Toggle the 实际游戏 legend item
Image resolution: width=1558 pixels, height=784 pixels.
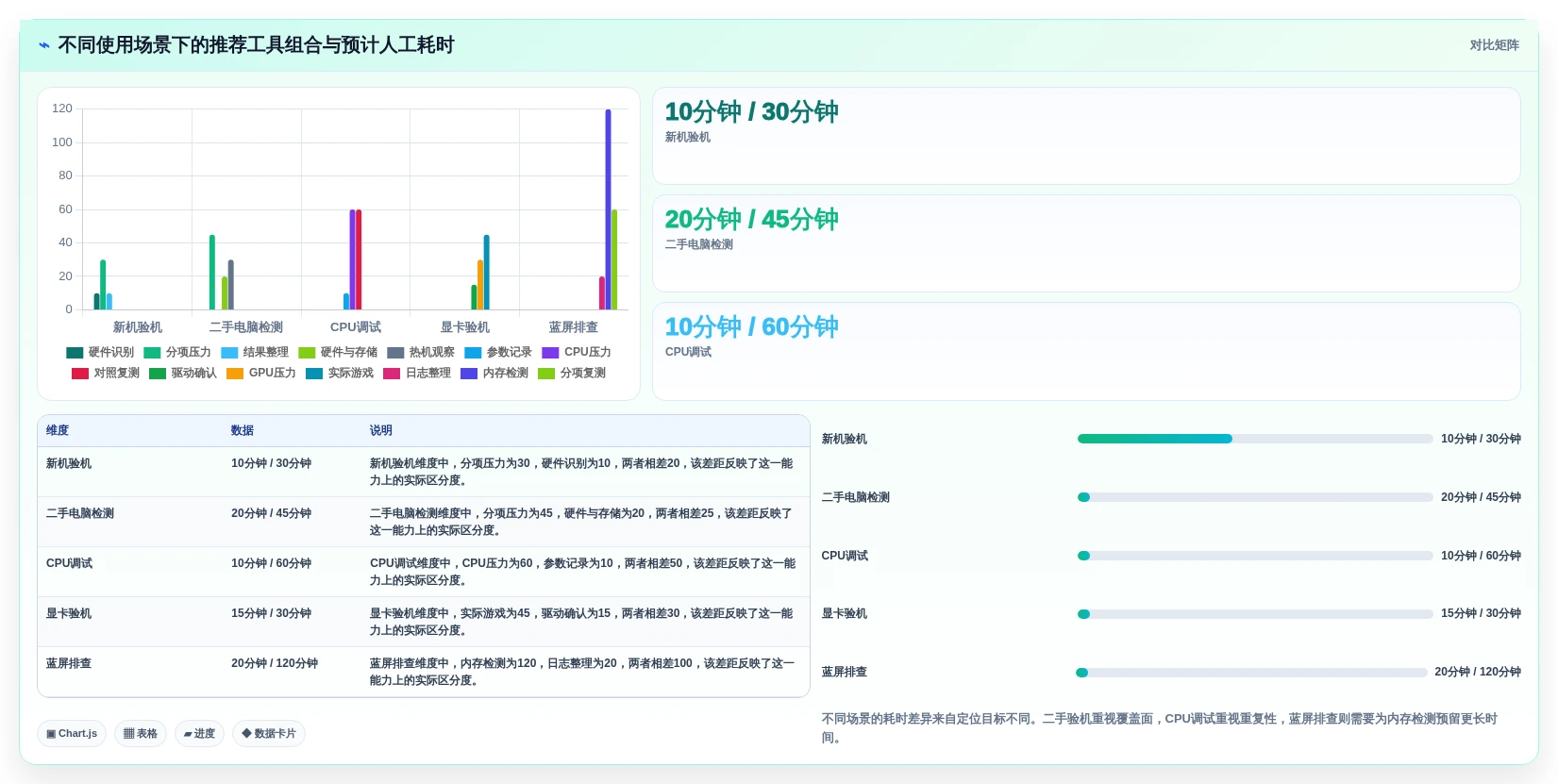coord(340,374)
